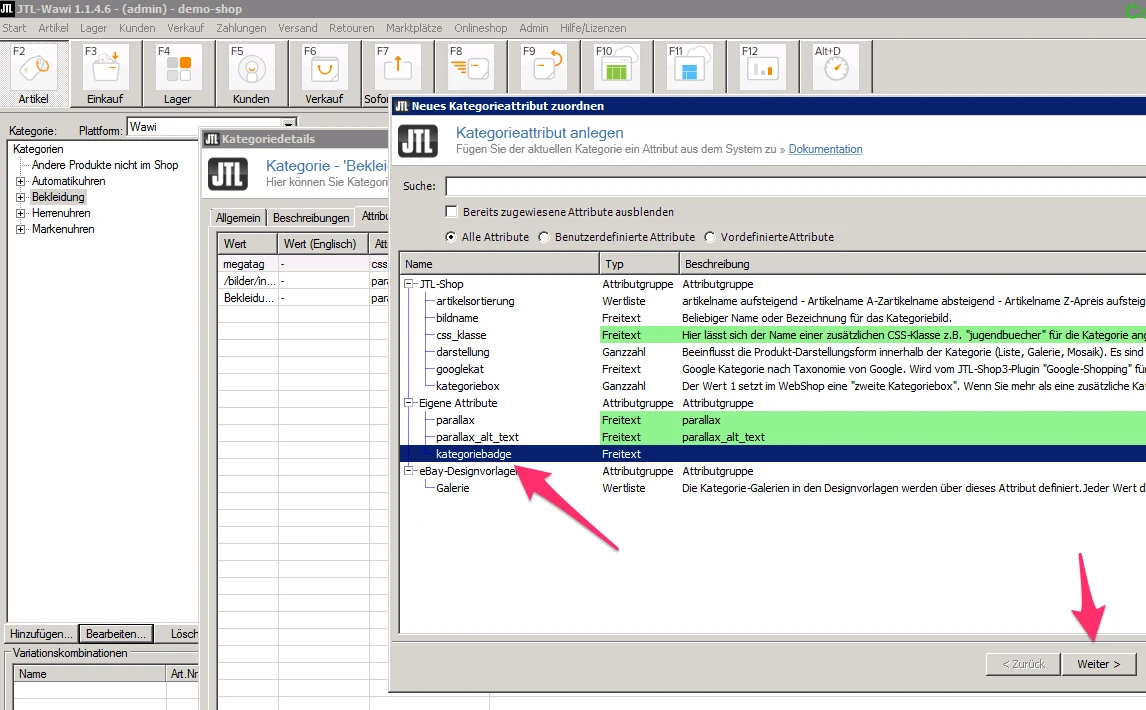Screen dimensions: 1146x710
Task: Expand the Automatikuhren category
Action: [20, 181]
